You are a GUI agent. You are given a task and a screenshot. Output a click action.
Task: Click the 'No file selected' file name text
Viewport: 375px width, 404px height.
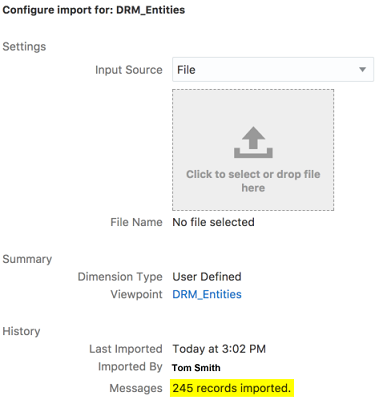[x=213, y=222]
